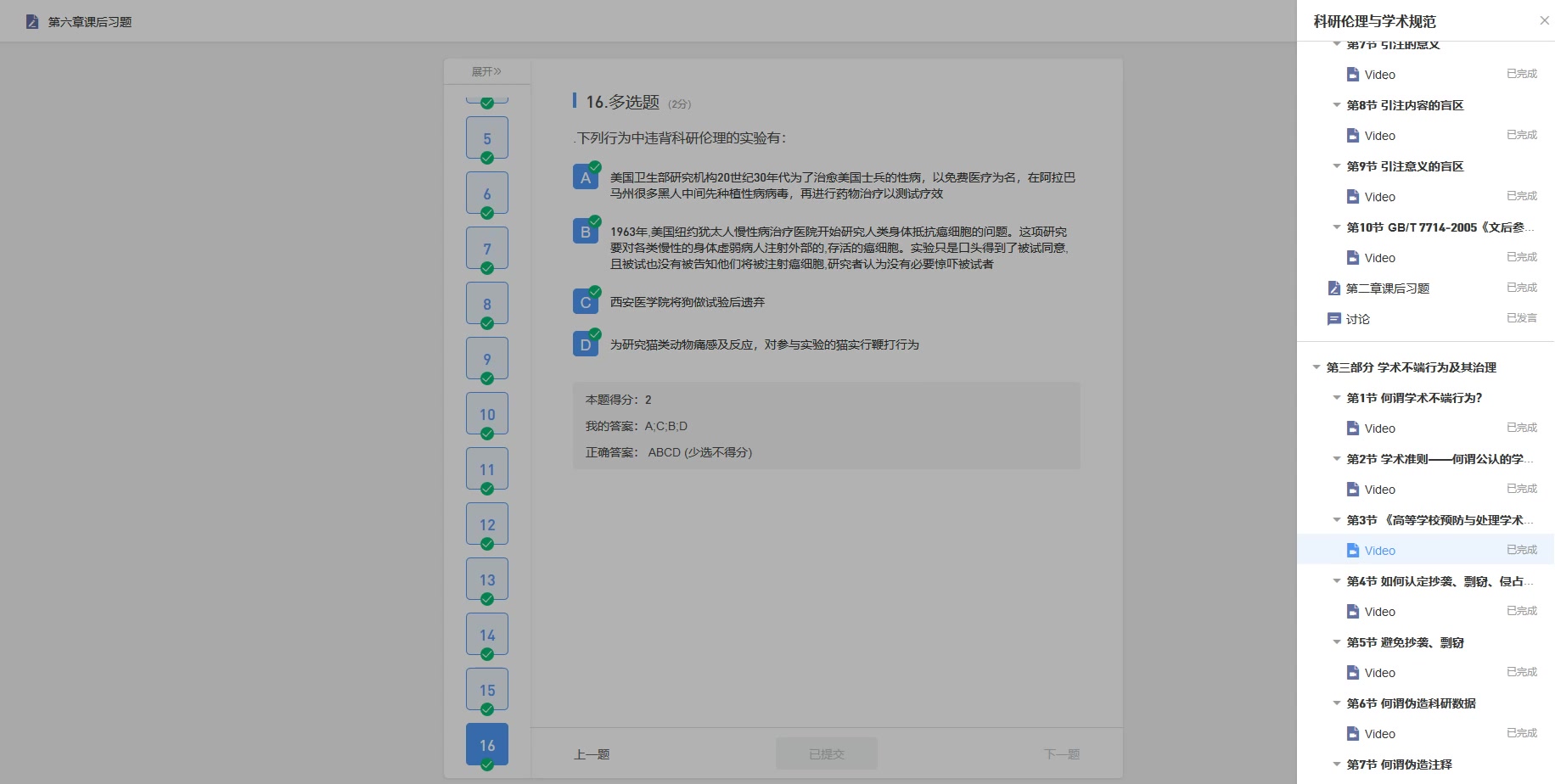This screenshot has width=1555, height=784.
Task: Open Video icon under 第10节 GB/T 7714-2005
Action: coord(1353,258)
